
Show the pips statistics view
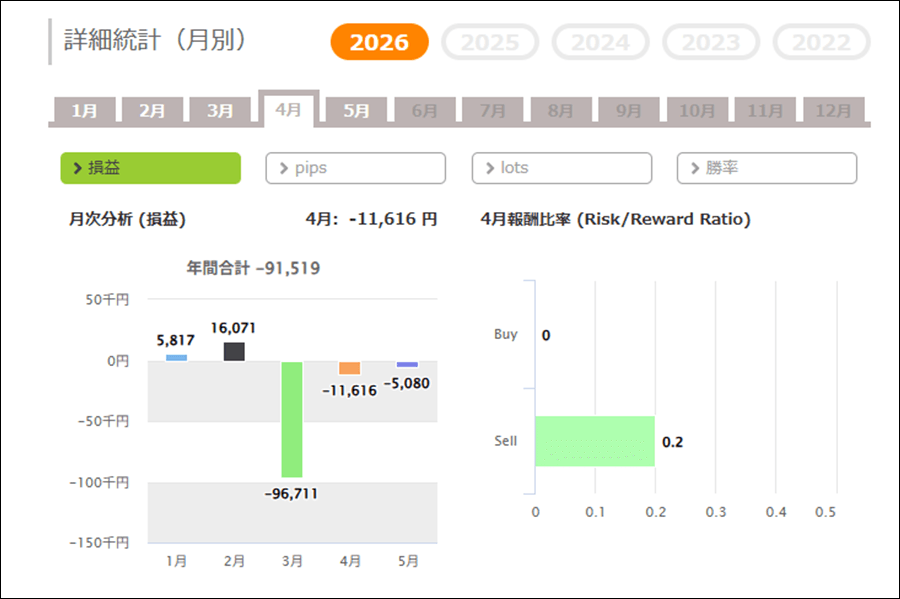pyautogui.click(x=355, y=168)
